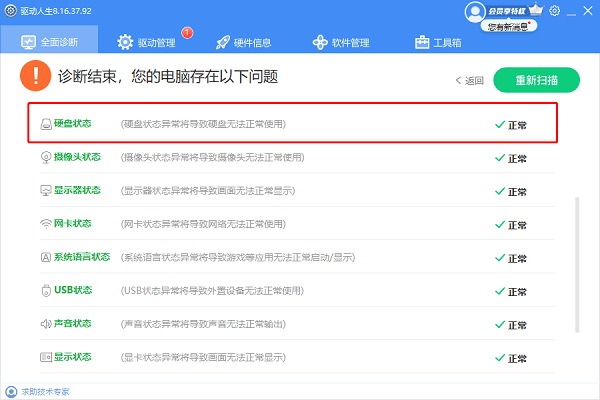The width and height of the screenshot is (600, 400).
Task: Go back with the 返回 link
Action: 470,79
